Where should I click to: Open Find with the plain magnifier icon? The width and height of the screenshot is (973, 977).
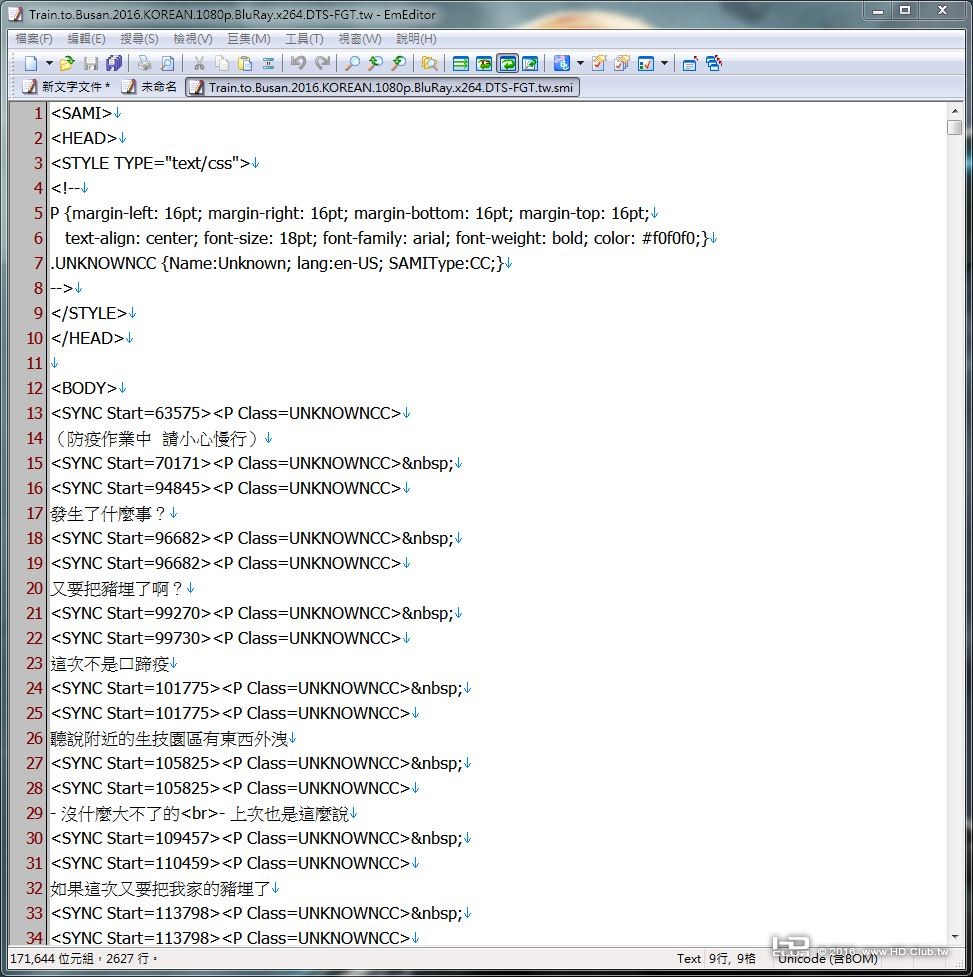(x=352, y=63)
